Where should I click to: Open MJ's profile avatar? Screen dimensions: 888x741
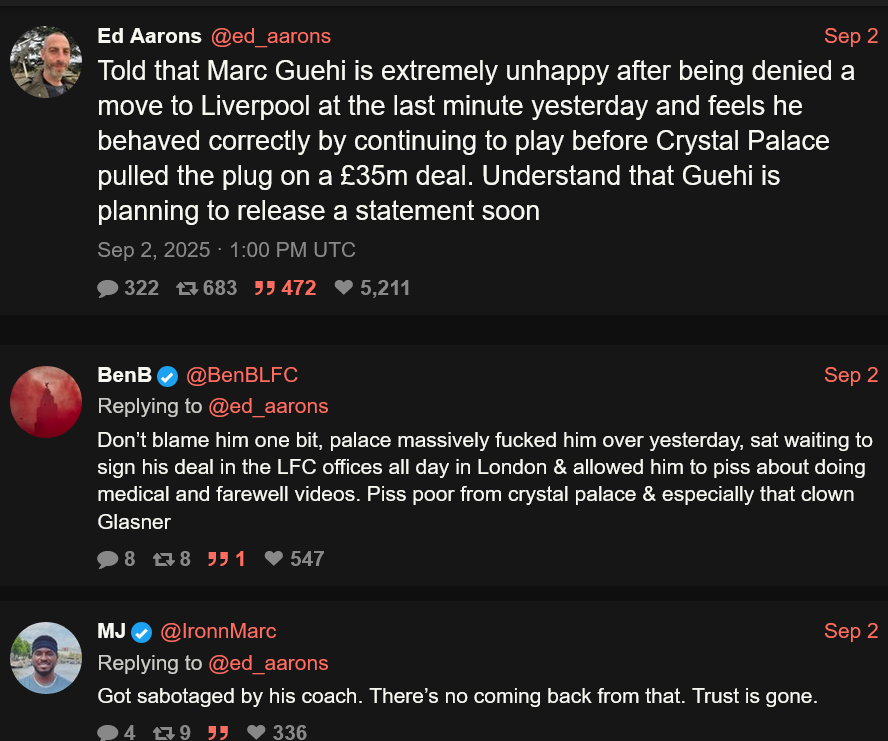click(x=46, y=658)
